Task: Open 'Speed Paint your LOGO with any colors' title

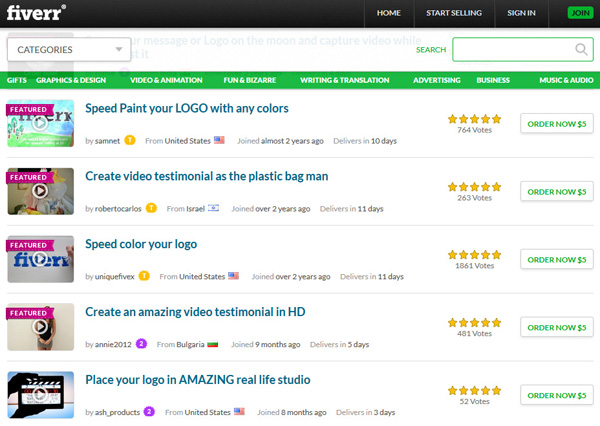Action: [x=187, y=108]
